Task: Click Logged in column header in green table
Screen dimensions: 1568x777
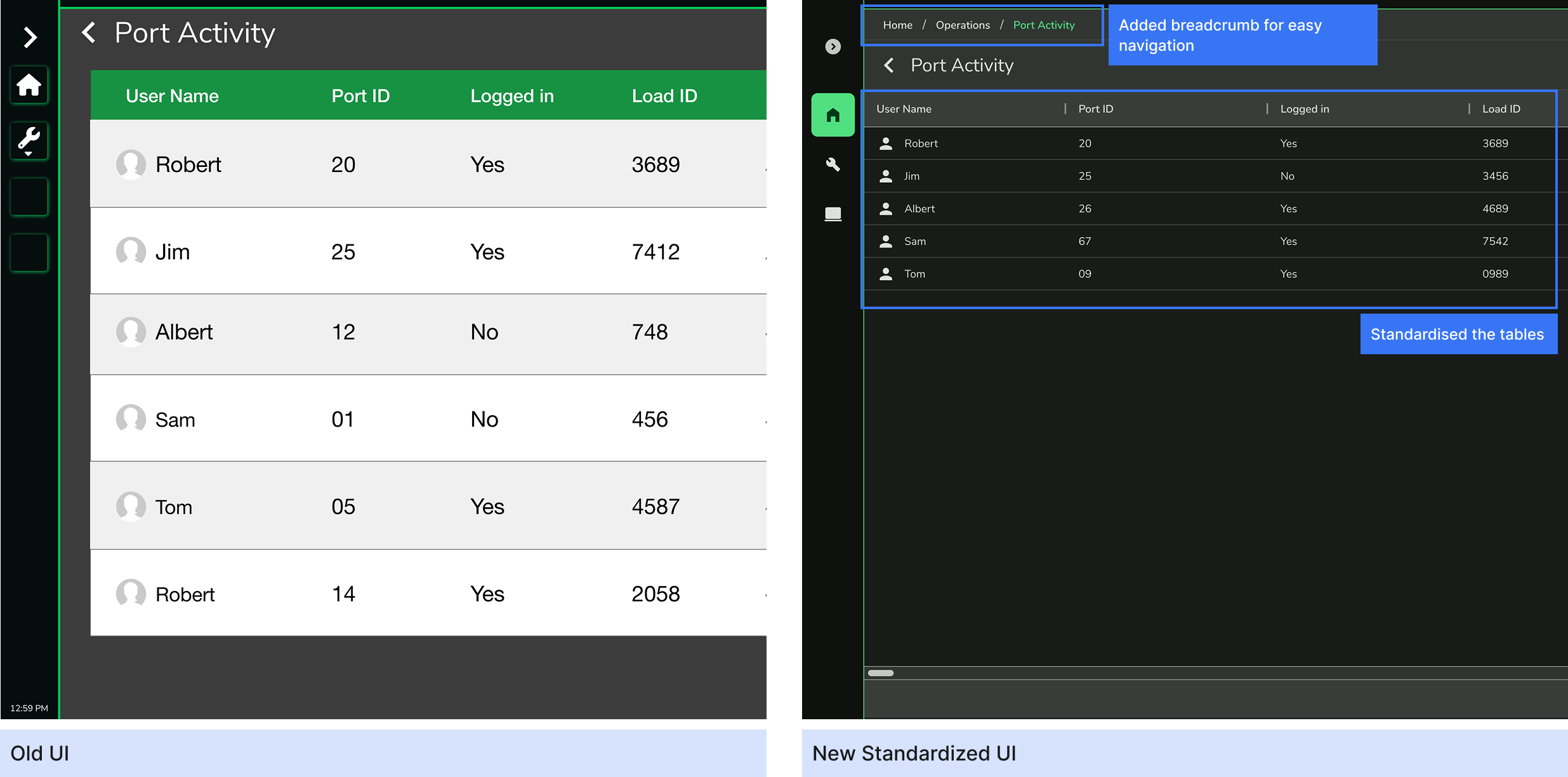Action: [x=511, y=96]
